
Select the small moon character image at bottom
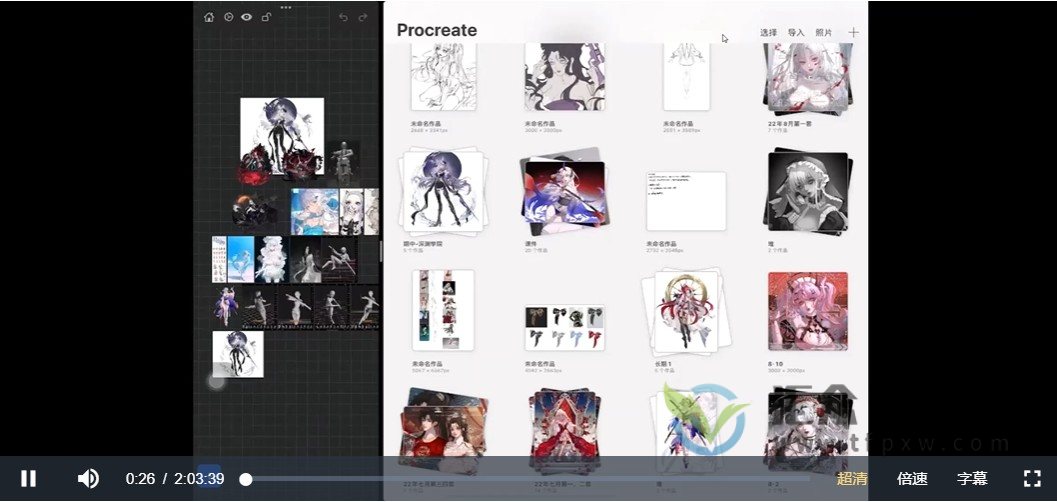pos(238,354)
